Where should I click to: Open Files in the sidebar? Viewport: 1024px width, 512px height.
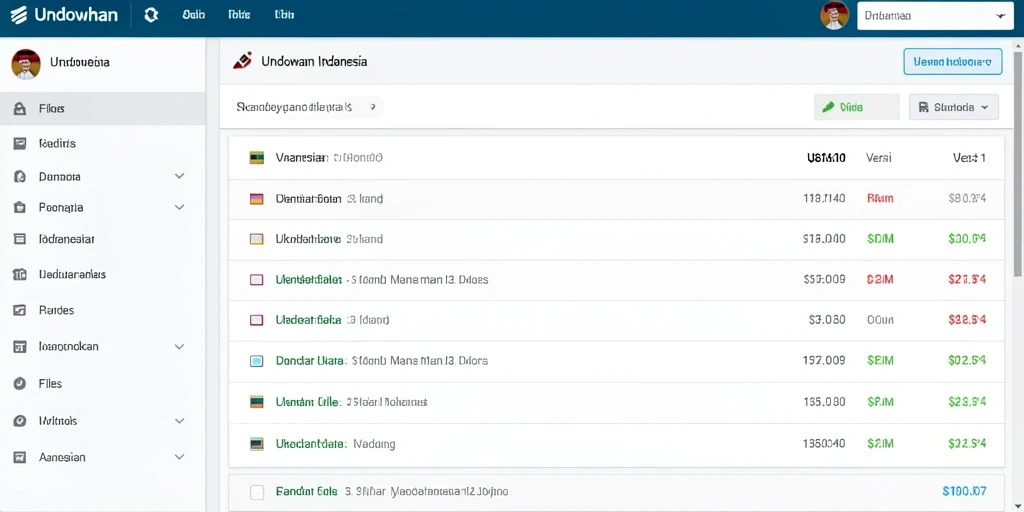(x=50, y=383)
